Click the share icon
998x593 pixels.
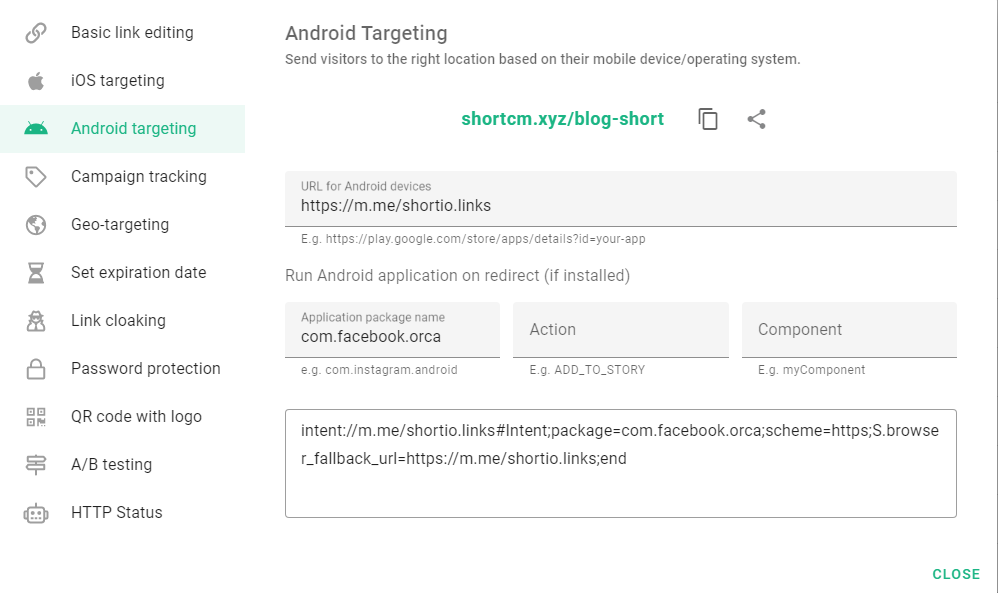[756, 118]
